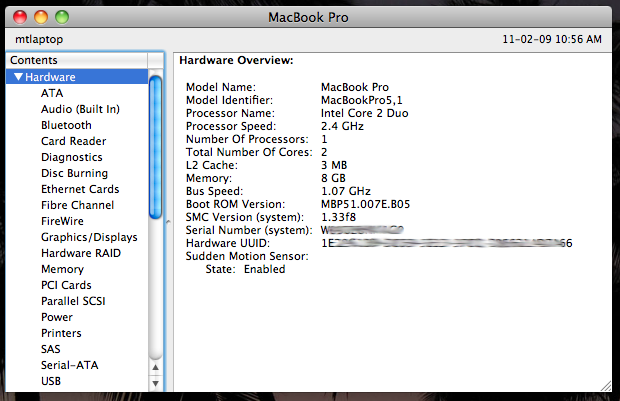Select the USB entry
This screenshot has width=620, height=401.
(51, 381)
